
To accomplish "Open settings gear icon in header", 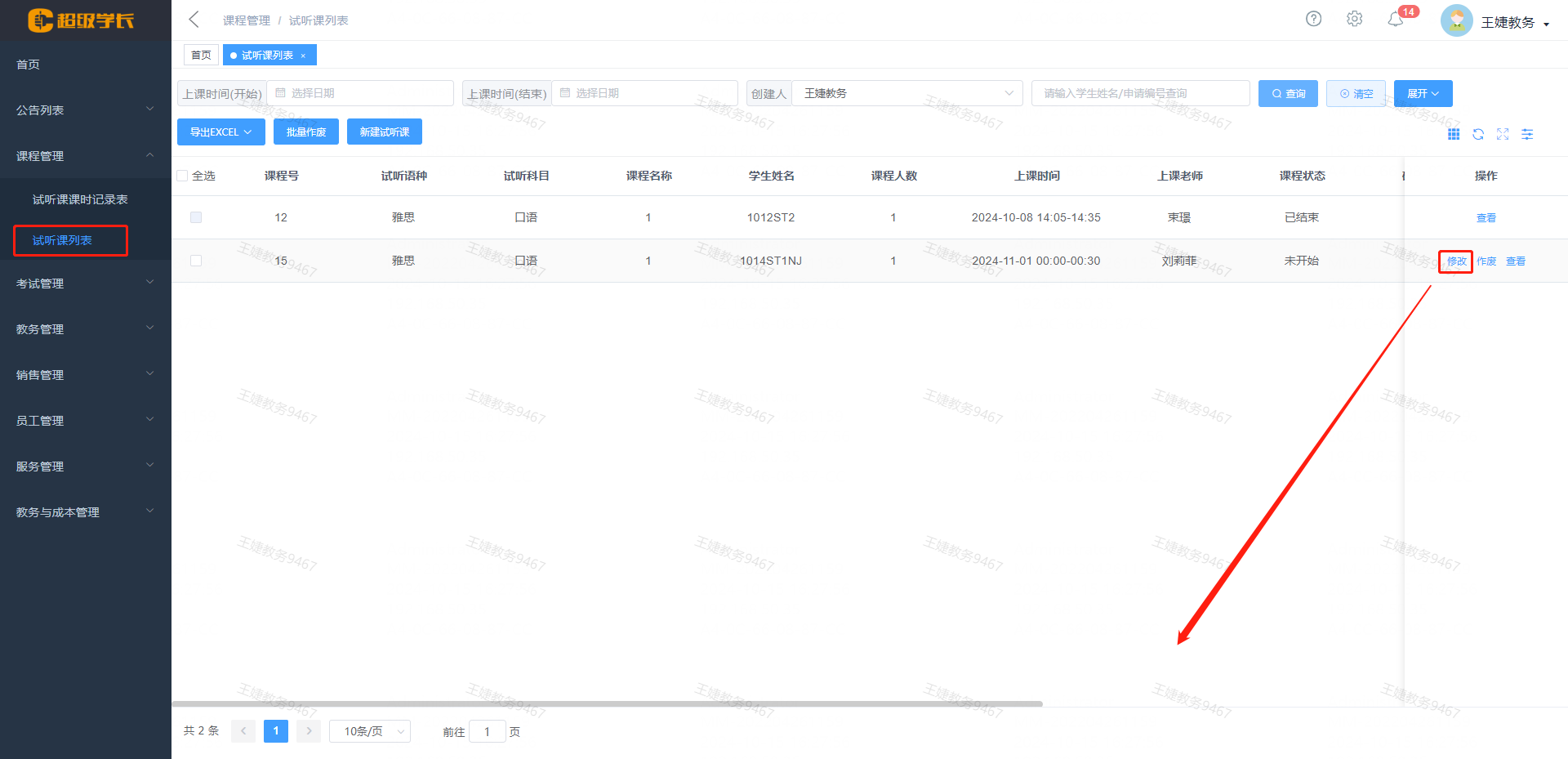I will pyautogui.click(x=1354, y=19).
